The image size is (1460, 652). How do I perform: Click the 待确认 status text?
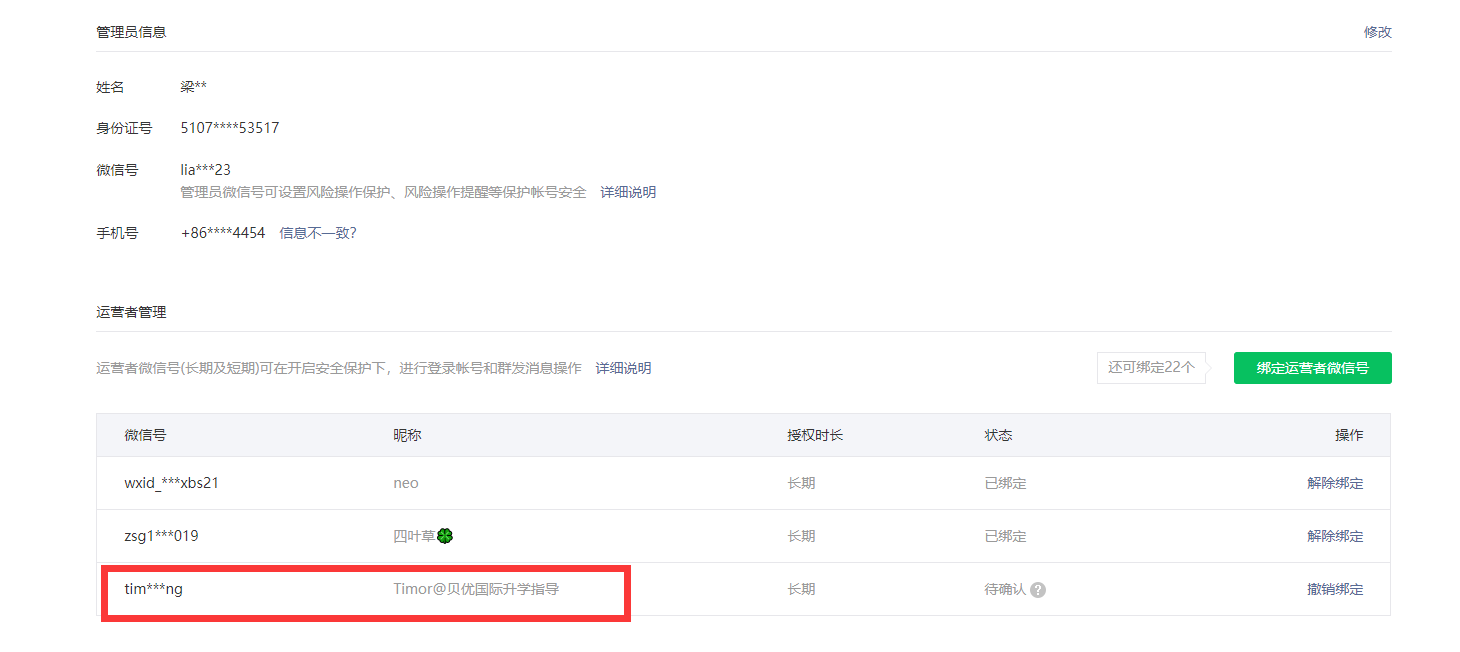[x=1005, y=589]
